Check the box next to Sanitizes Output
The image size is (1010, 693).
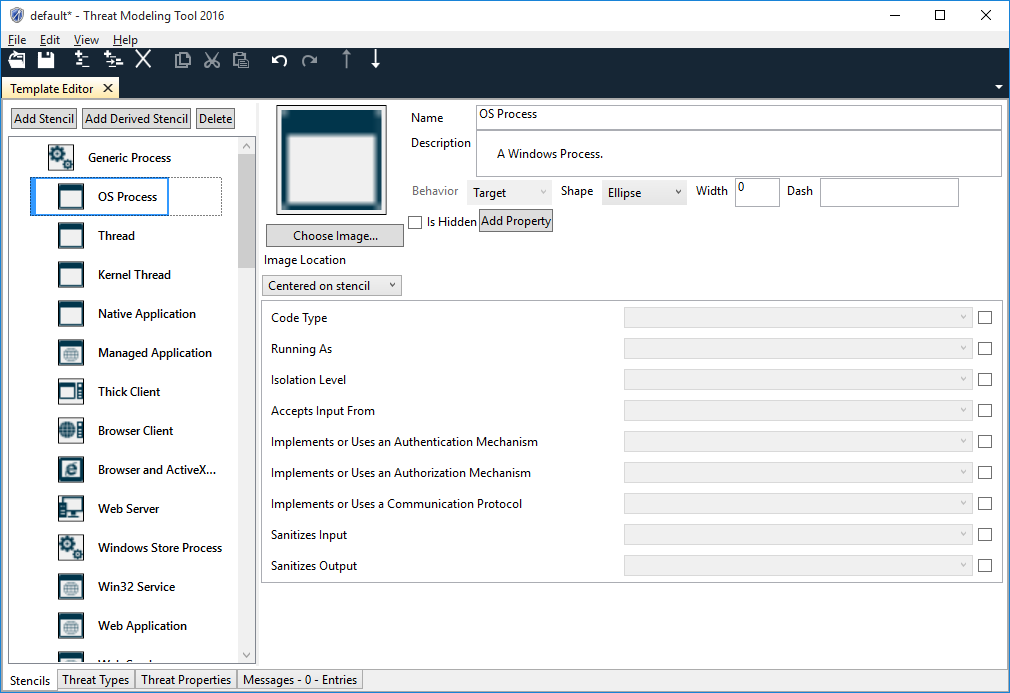[985, 566]
